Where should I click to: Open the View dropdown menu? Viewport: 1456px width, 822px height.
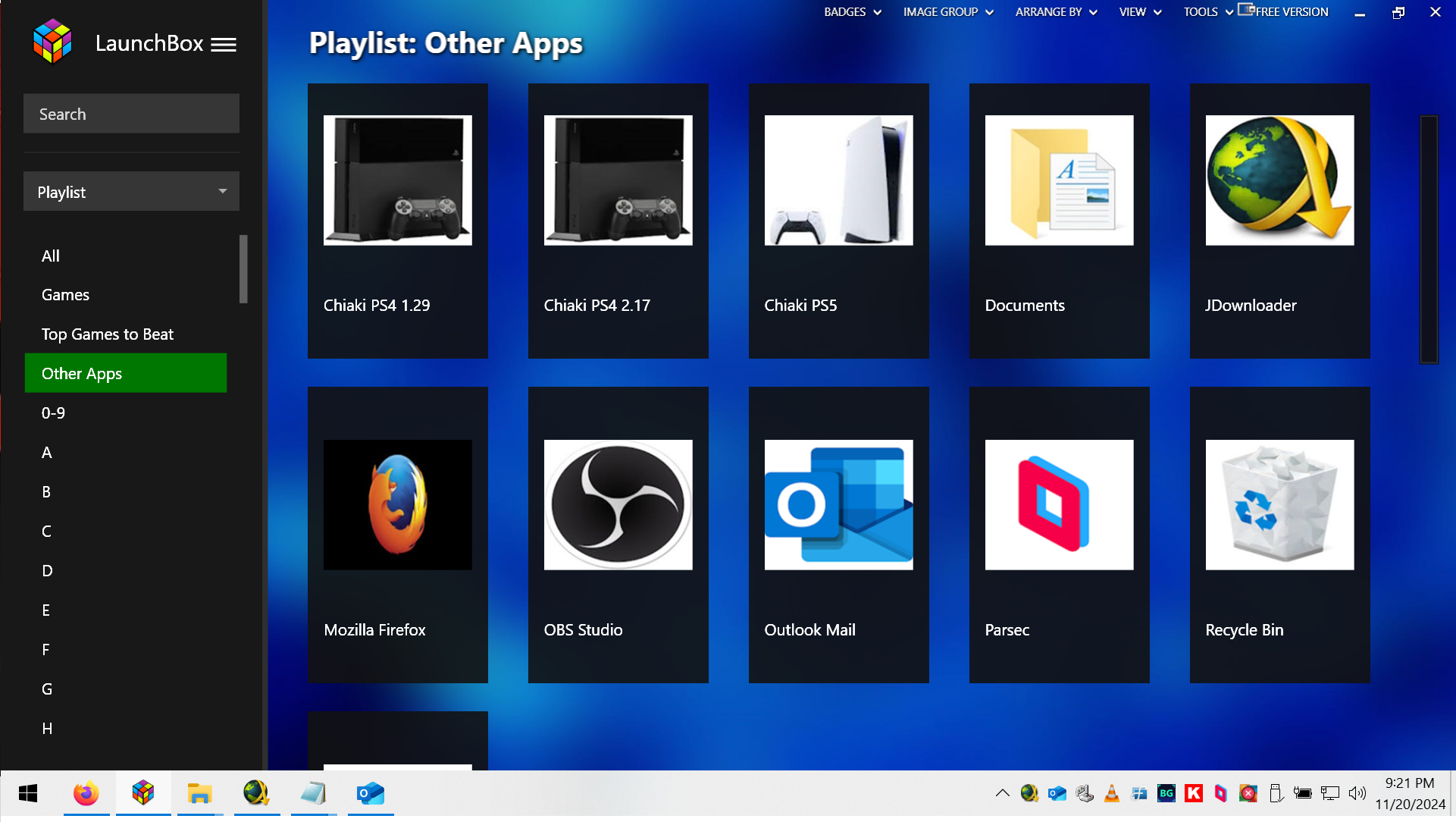point(1140,12)
